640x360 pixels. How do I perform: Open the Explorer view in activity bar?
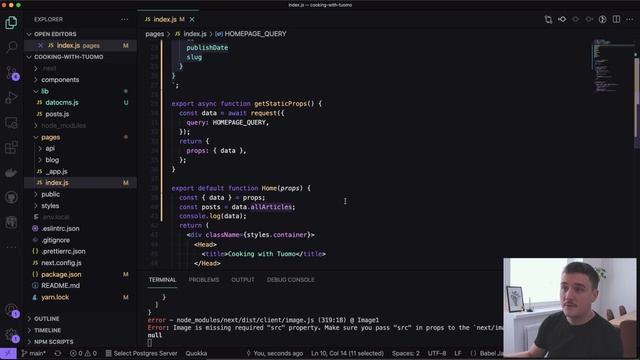coord(11,23)
